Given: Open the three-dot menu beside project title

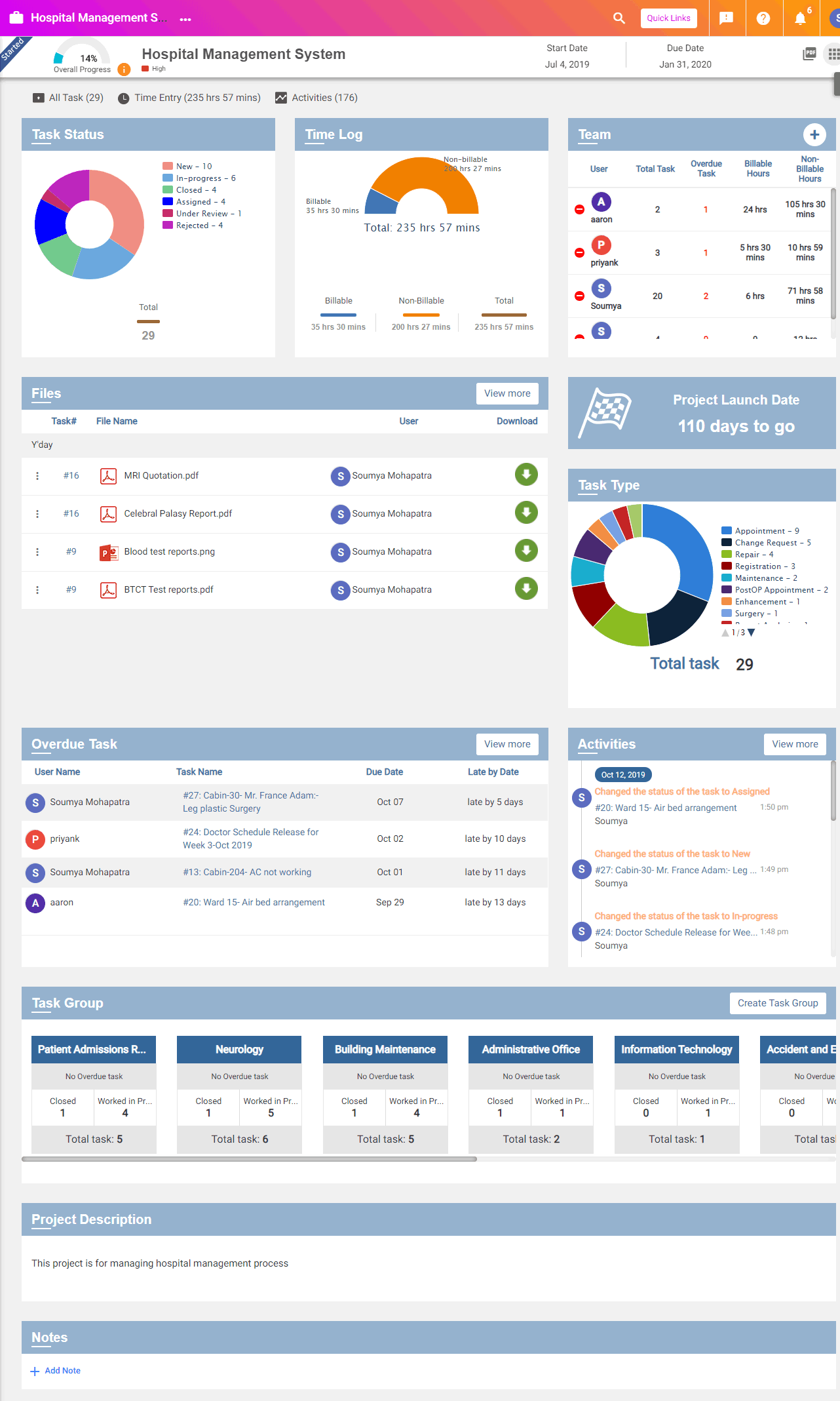Looking at the screenshot, I should 185,19.
